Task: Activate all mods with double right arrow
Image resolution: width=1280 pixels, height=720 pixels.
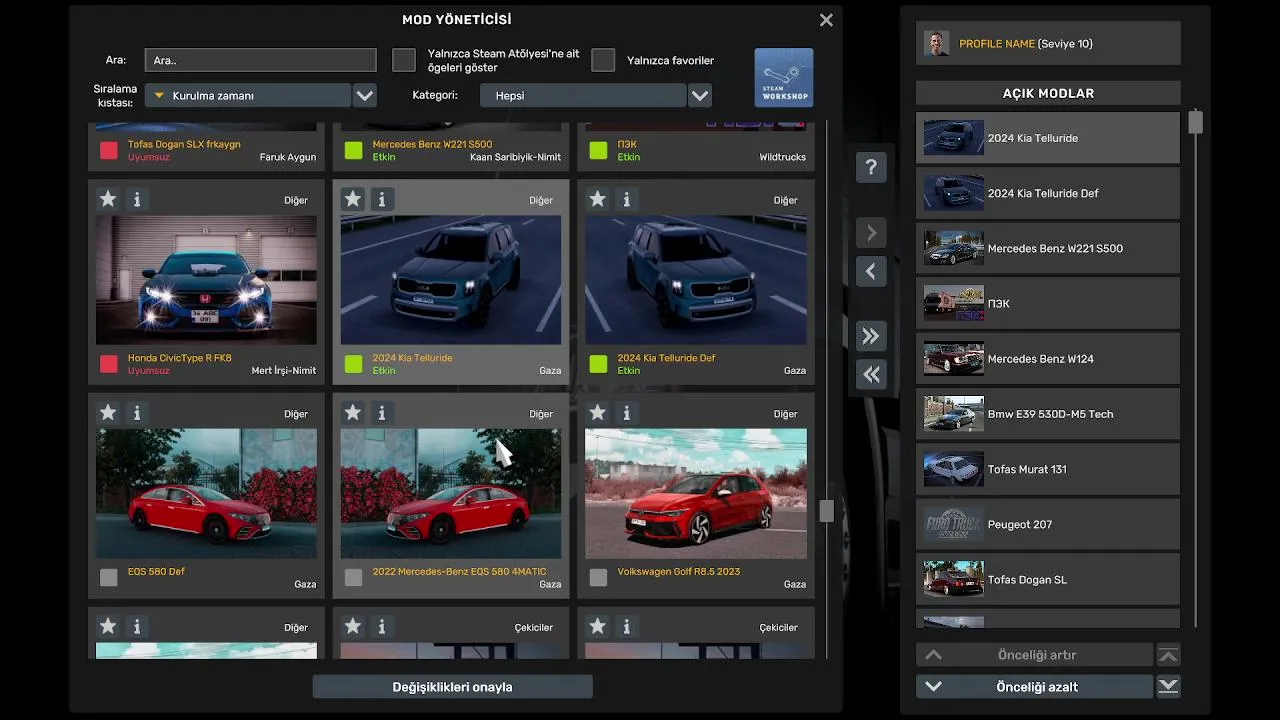Action: (x=871, y=336)
